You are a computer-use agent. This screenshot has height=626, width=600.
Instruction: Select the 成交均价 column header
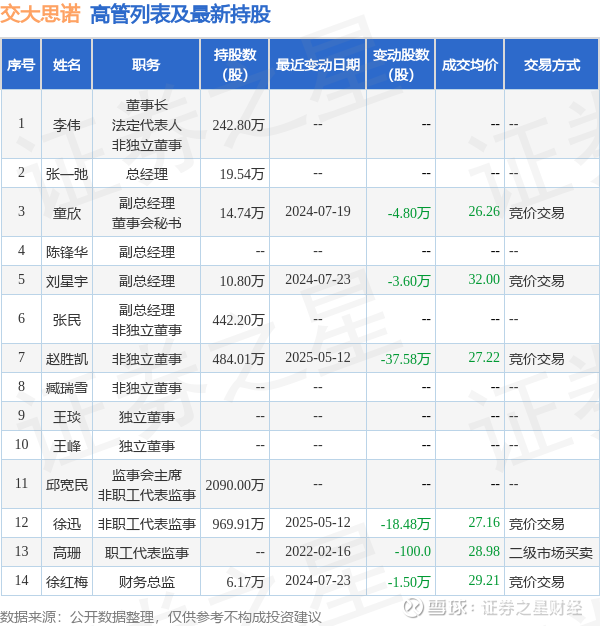pos(470,64)
